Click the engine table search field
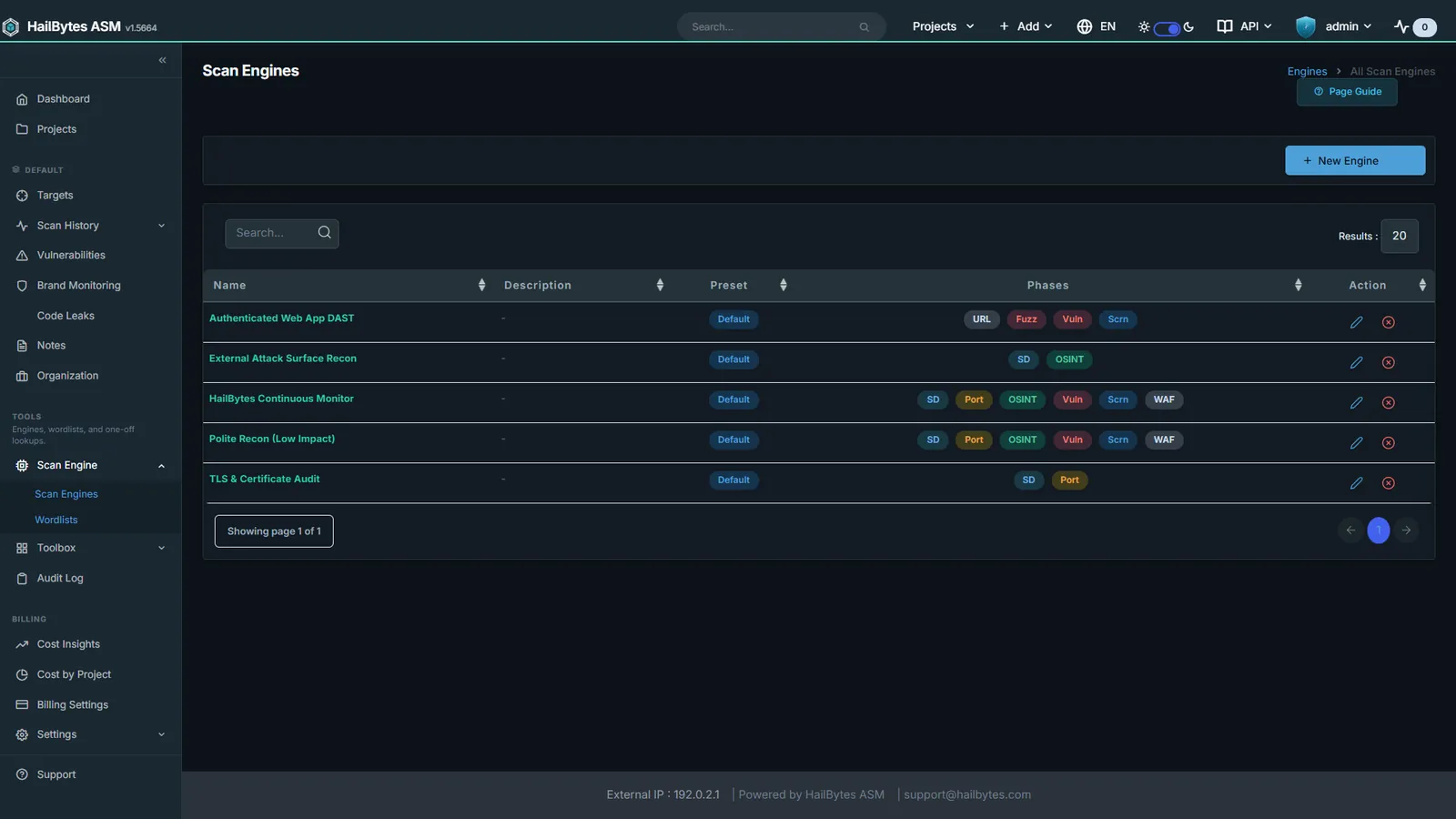Image resolution: width=1456 pixels, height=819 pixels. coord(282,233)
